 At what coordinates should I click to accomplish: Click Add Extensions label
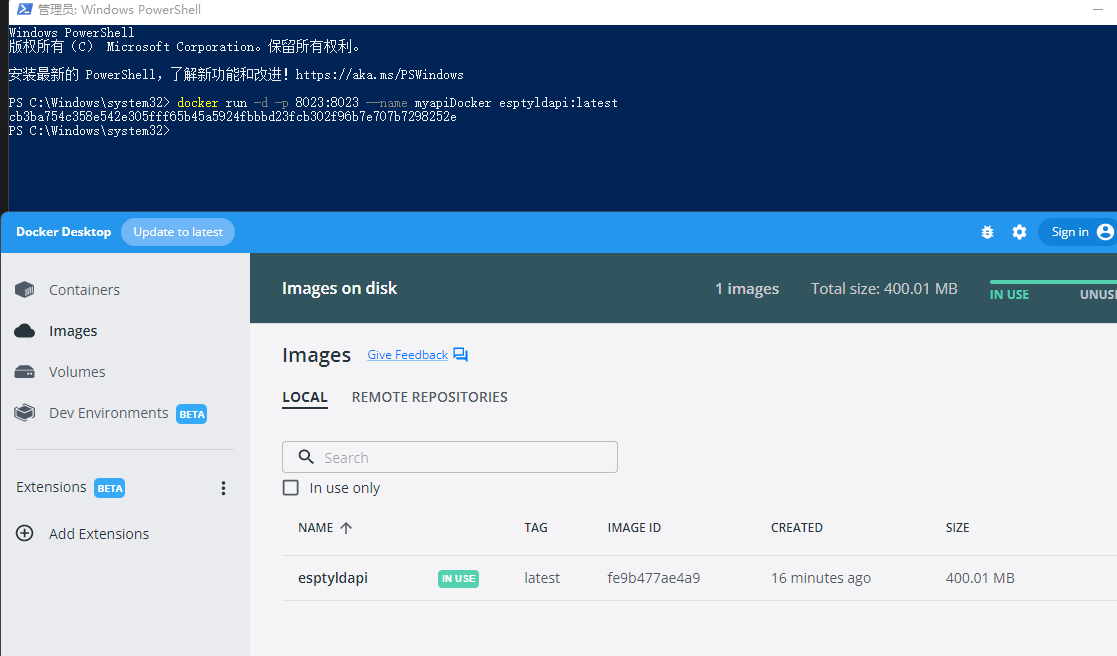99,534
